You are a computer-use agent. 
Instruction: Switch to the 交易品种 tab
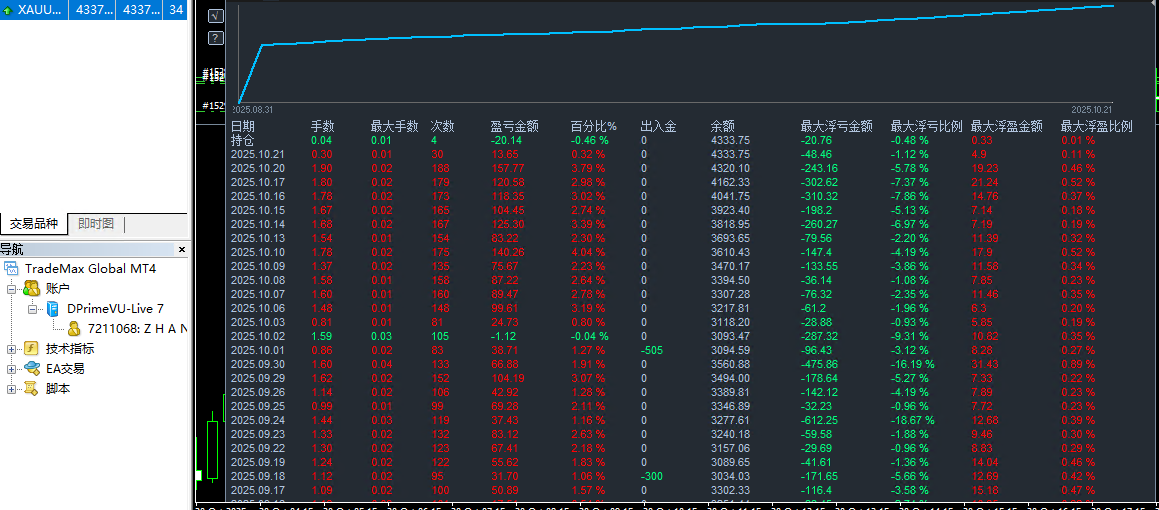click(x=33, y=224)
